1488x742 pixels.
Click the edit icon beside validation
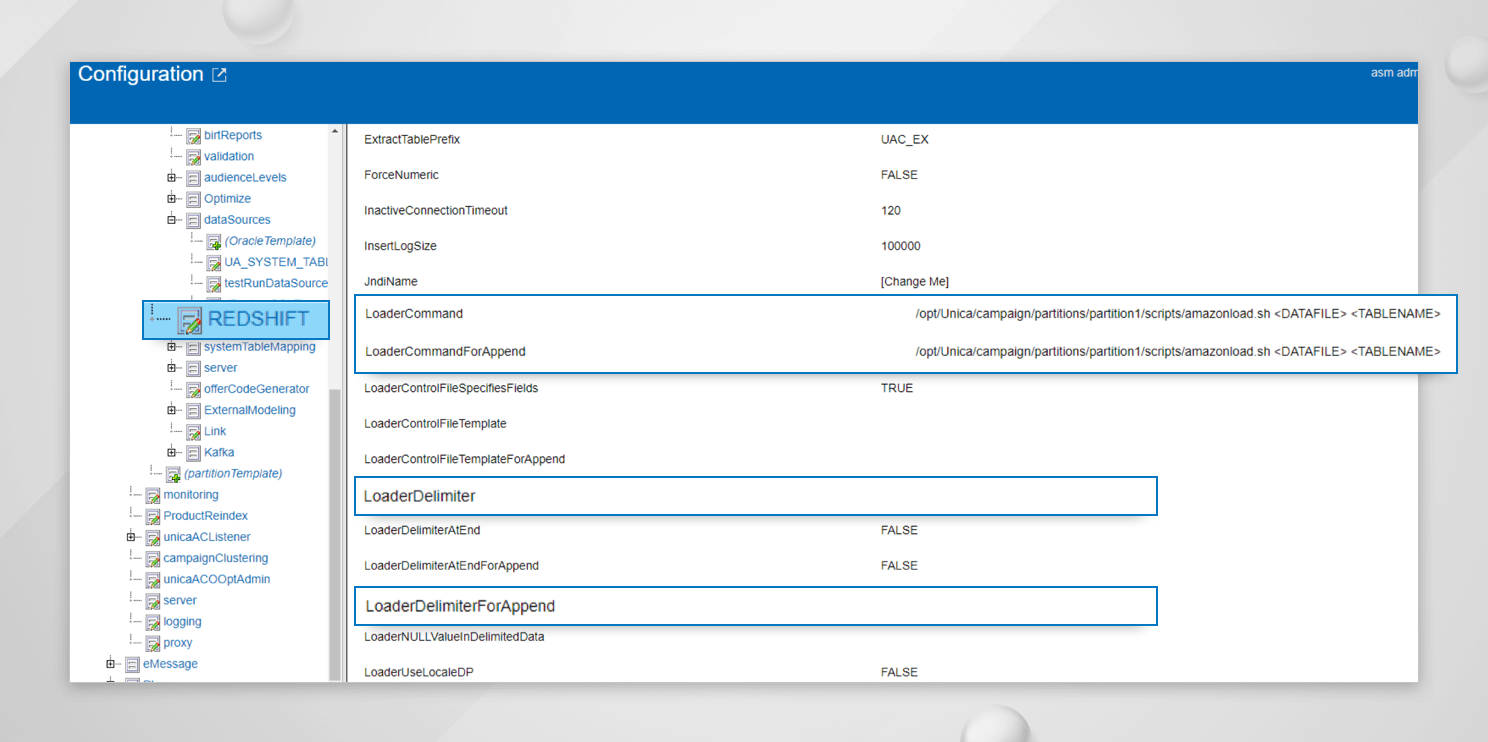tap(193, 156)
